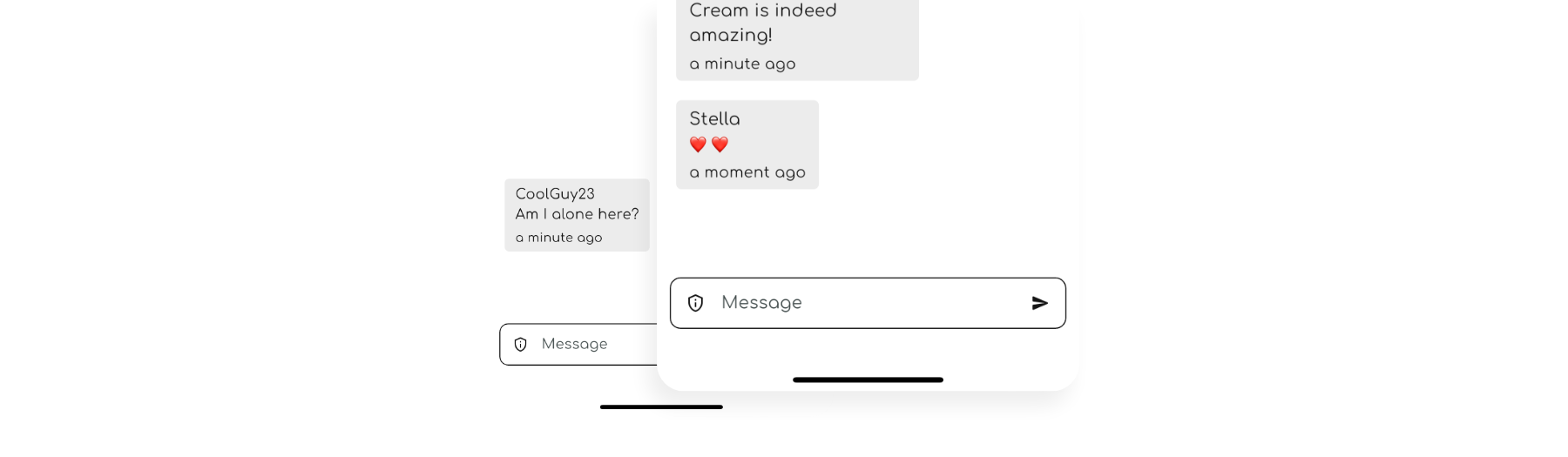
Task: Click the first red heart emoji
Action: (x=698, y=144)
